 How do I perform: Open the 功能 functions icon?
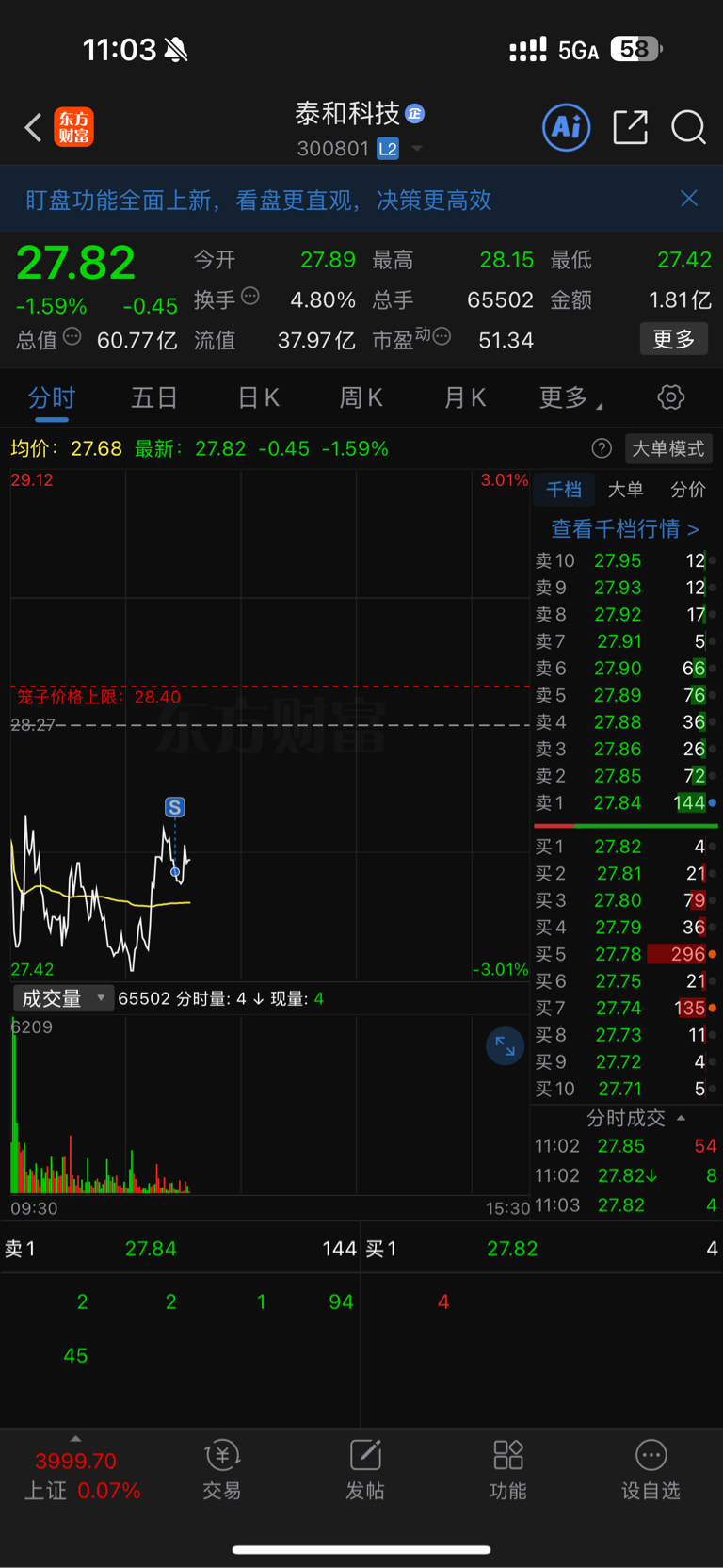click(x=508, y=1469)
